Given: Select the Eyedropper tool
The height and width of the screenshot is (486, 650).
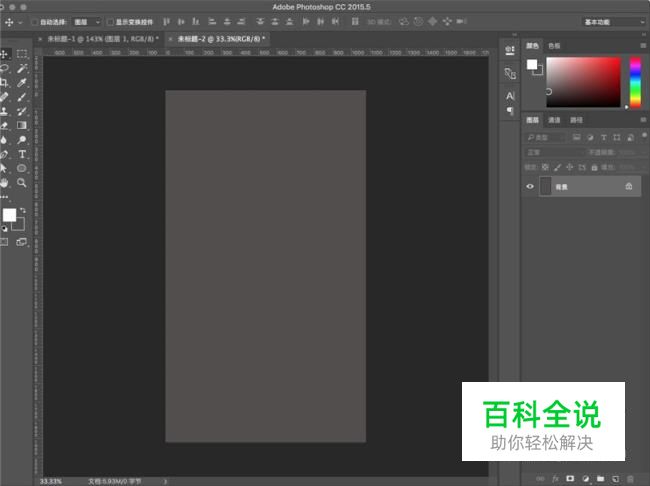Looking at the screenshot, I should 21,82.
